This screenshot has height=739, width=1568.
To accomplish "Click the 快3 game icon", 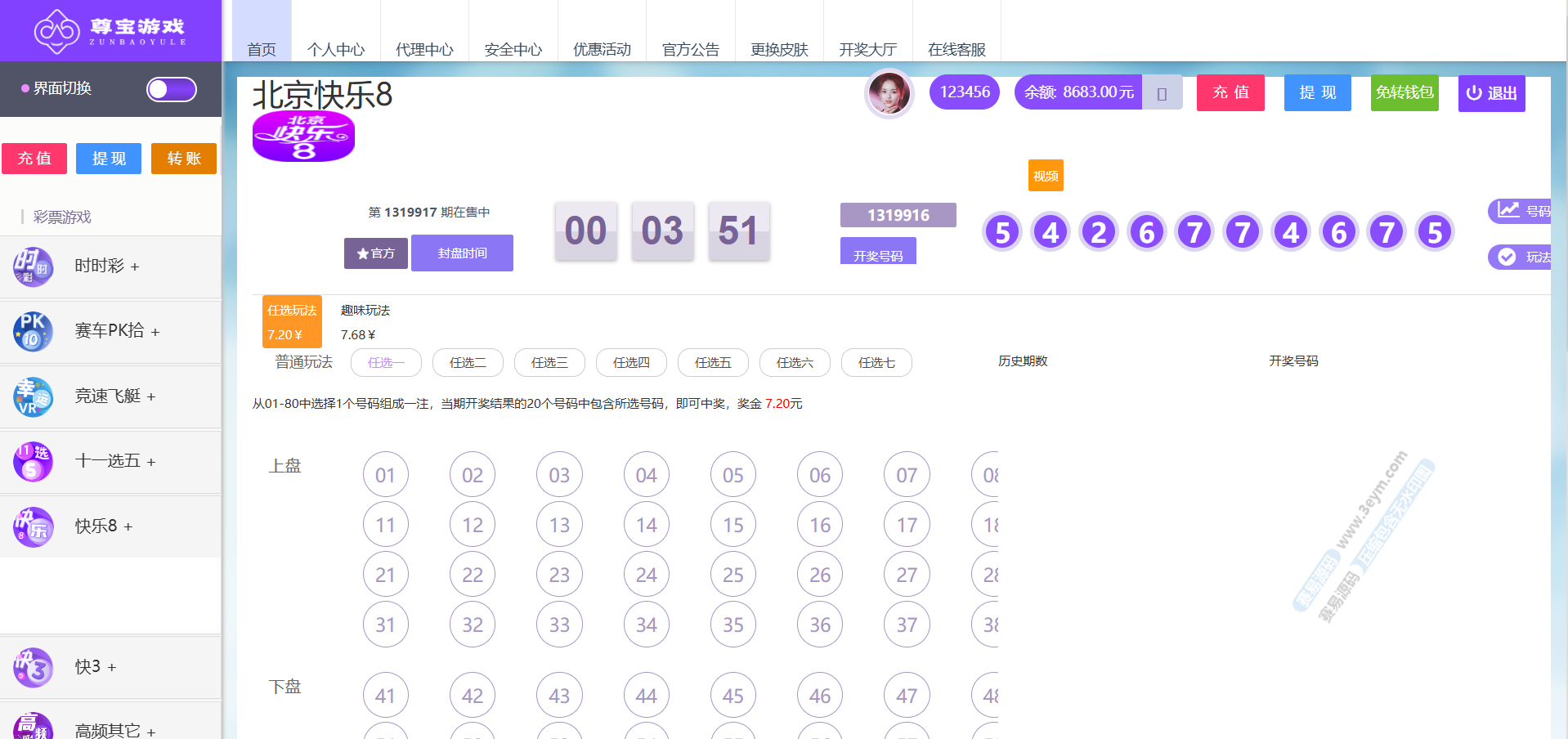I will 33,667.
